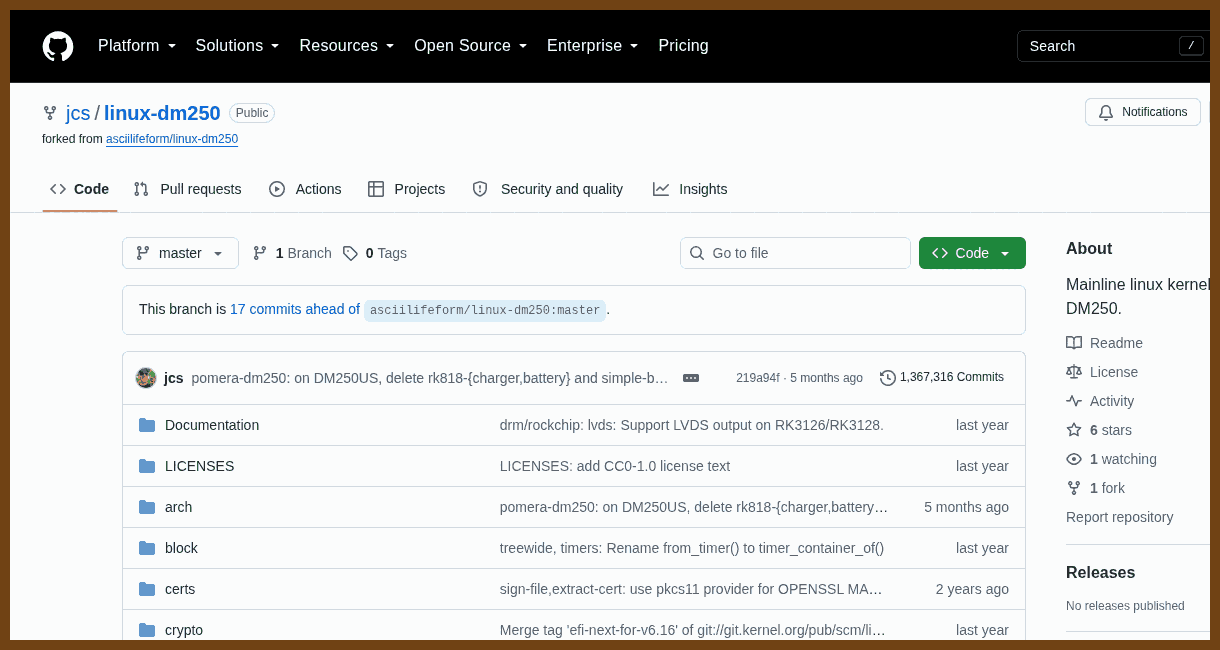Expand commit details ellipsis button
The width and height of the screenshot is (1220, 650).
(691, 378)
